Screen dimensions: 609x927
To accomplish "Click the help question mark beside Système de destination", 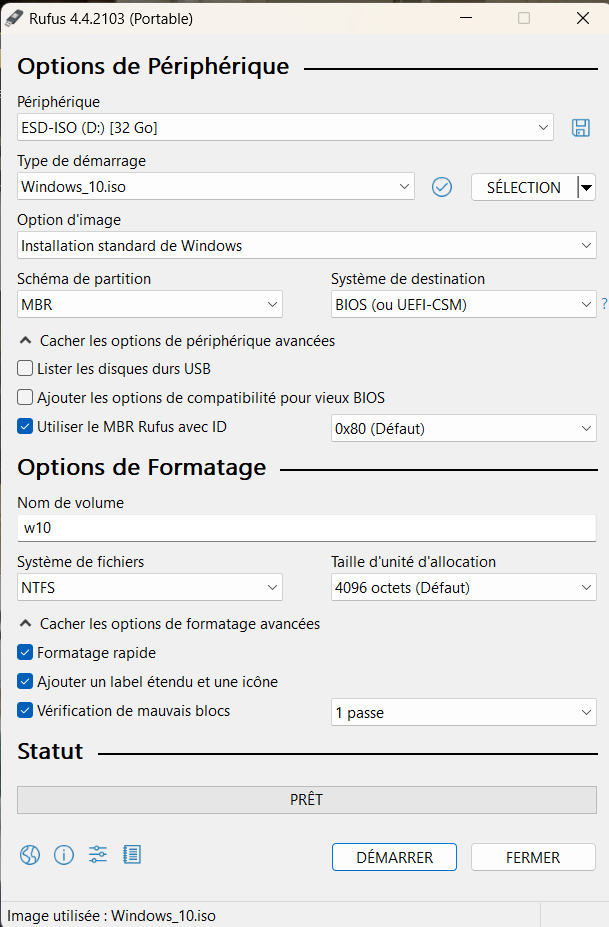I will point(604,304).
